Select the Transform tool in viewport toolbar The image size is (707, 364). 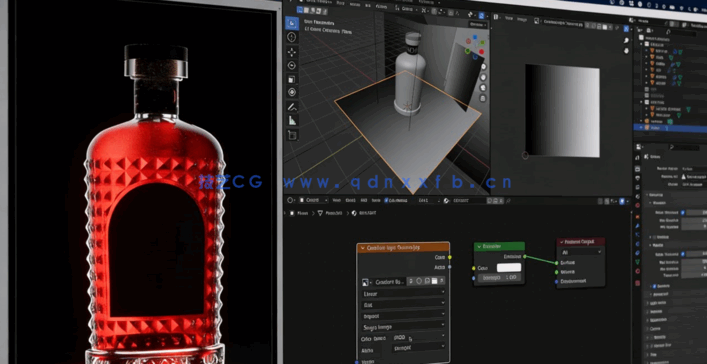292,92
